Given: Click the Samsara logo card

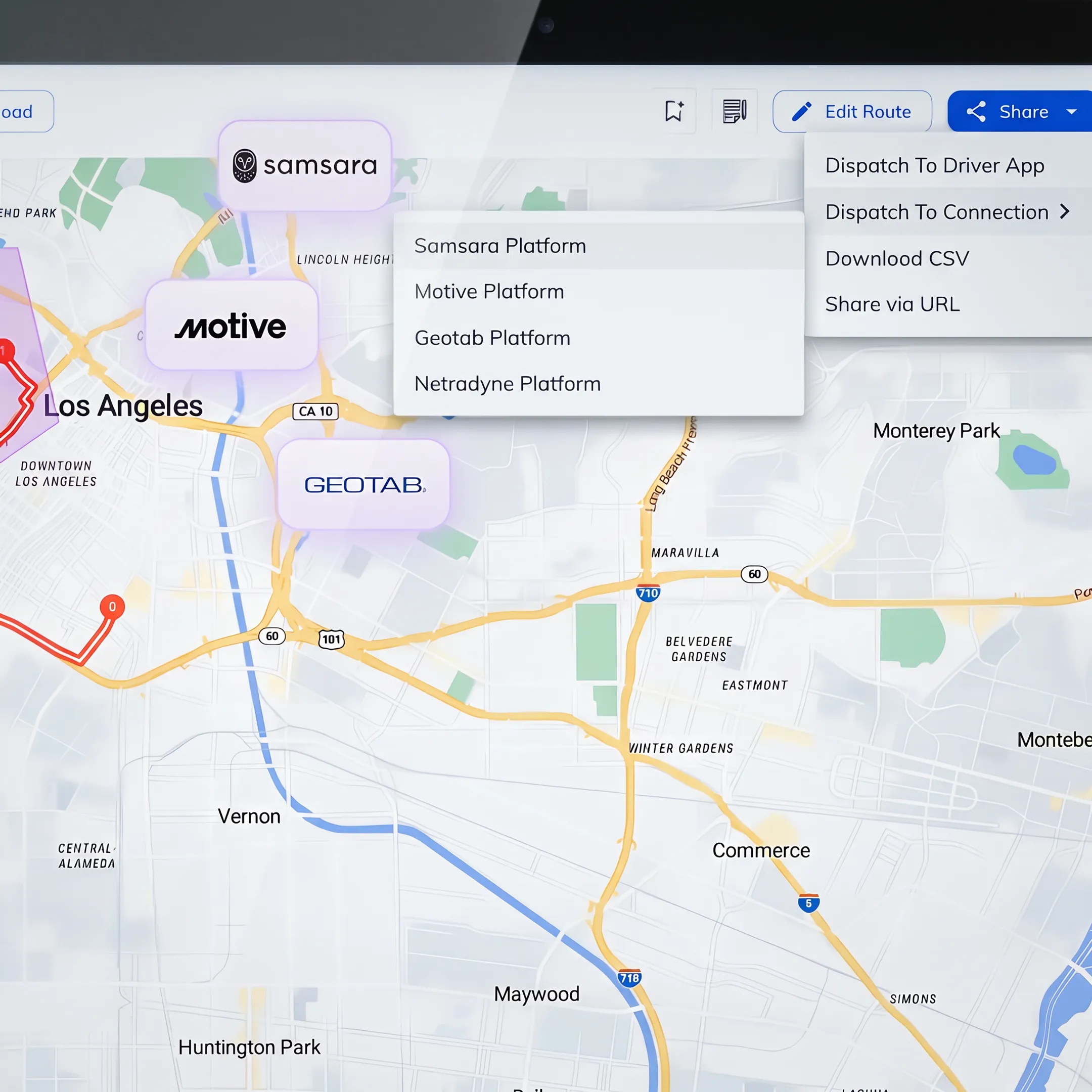Looking at the screenshot, I should coord(305,166).
